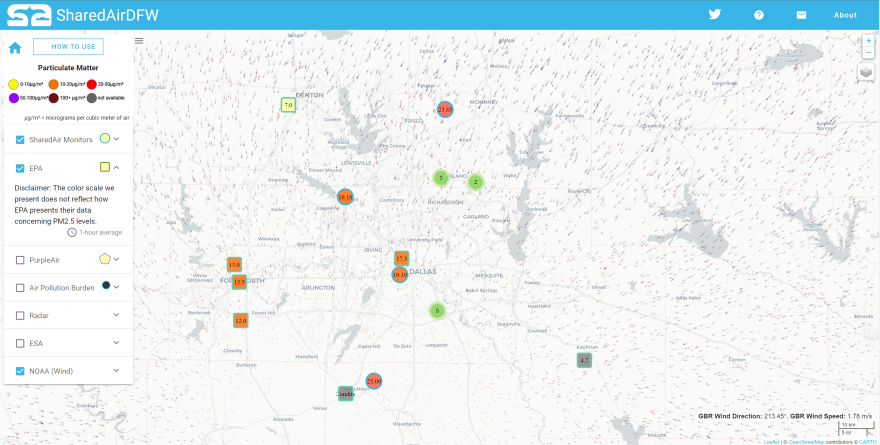This screenshot has width=880, height=445.
Task: Click the SharedAirDFW logo
Action: [82, 15]
